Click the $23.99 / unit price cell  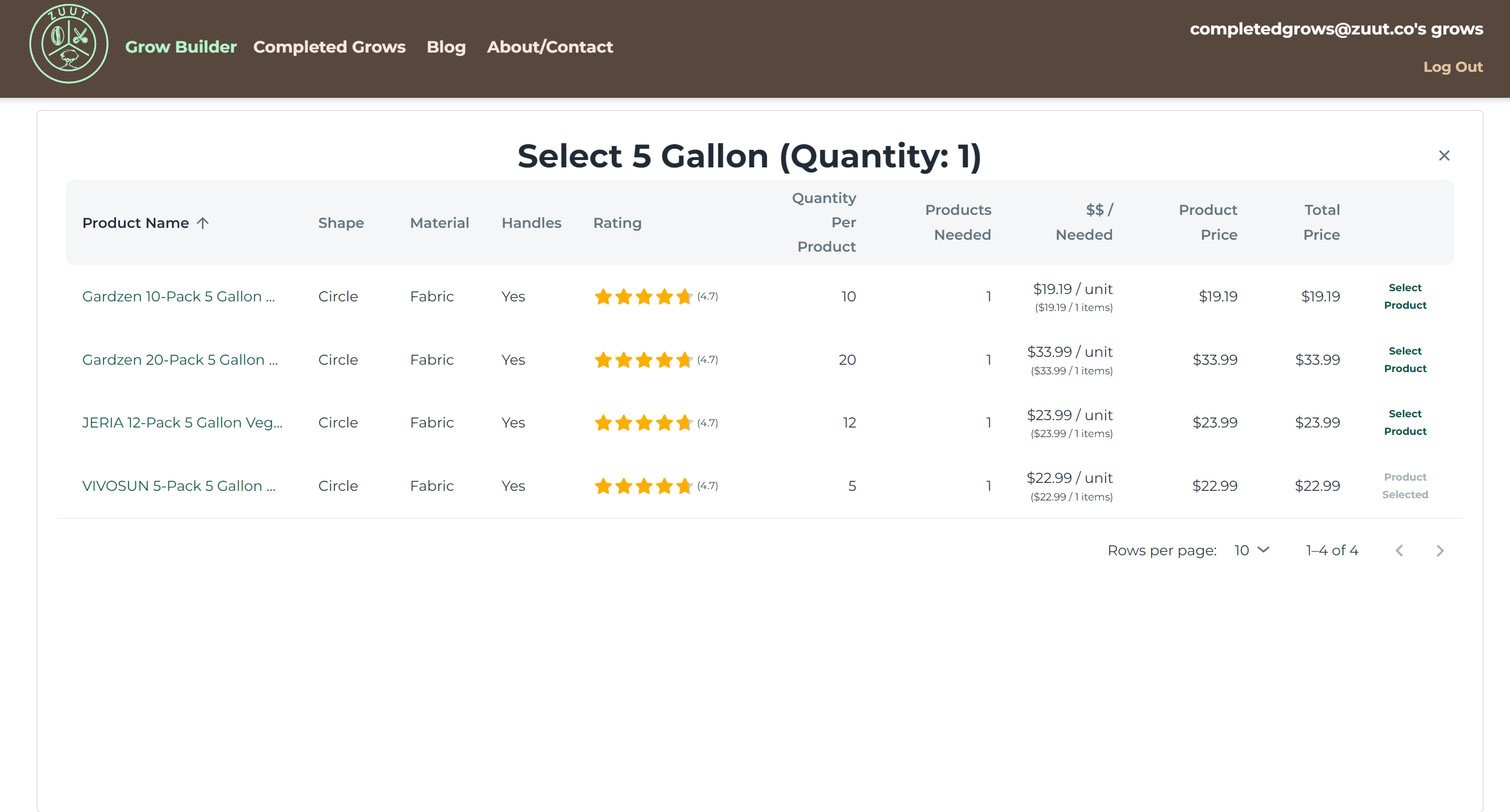pos(1070,423)
